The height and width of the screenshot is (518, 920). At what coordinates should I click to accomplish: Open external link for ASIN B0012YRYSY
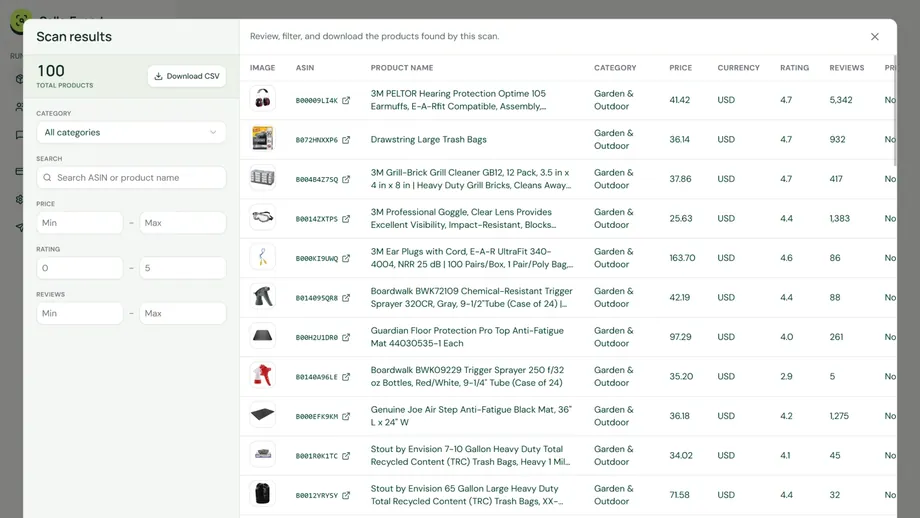(x=346, y=495)
